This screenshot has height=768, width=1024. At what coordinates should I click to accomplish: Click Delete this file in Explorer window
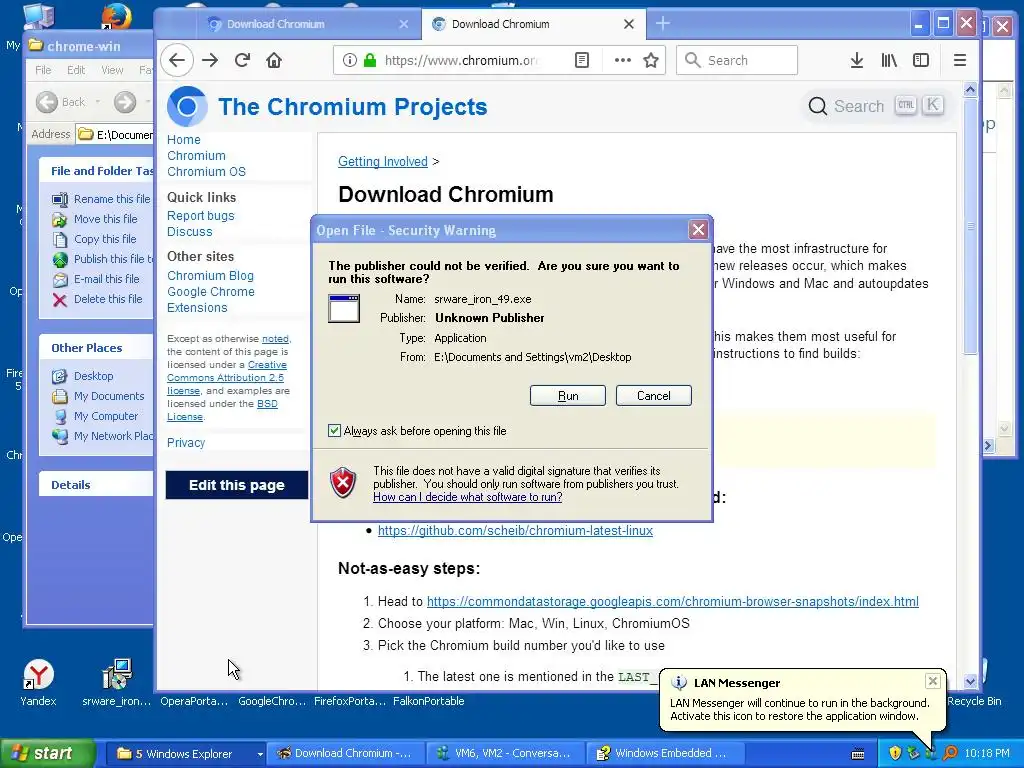coord(108,299)
